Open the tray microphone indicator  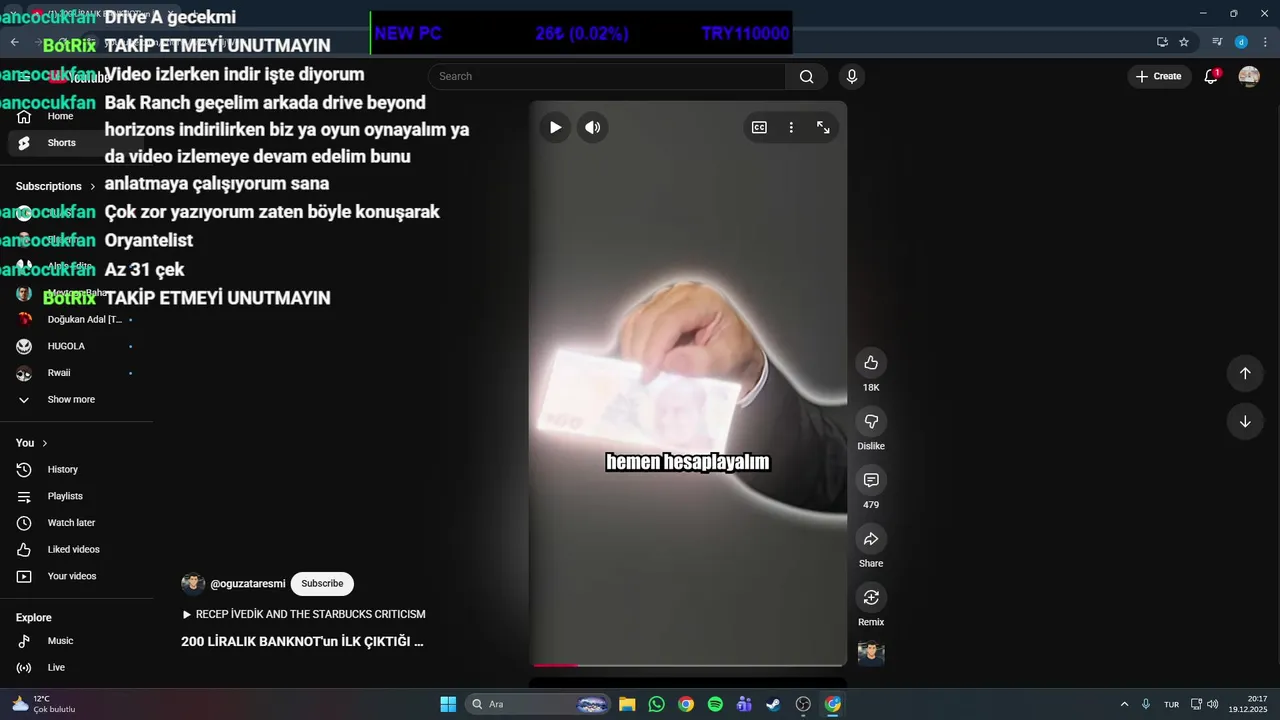click(1146, 704)
